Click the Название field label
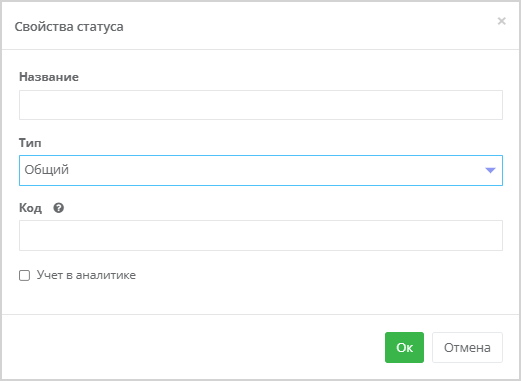The height and width of the screenshot is (381, 521). pos(49,77)
